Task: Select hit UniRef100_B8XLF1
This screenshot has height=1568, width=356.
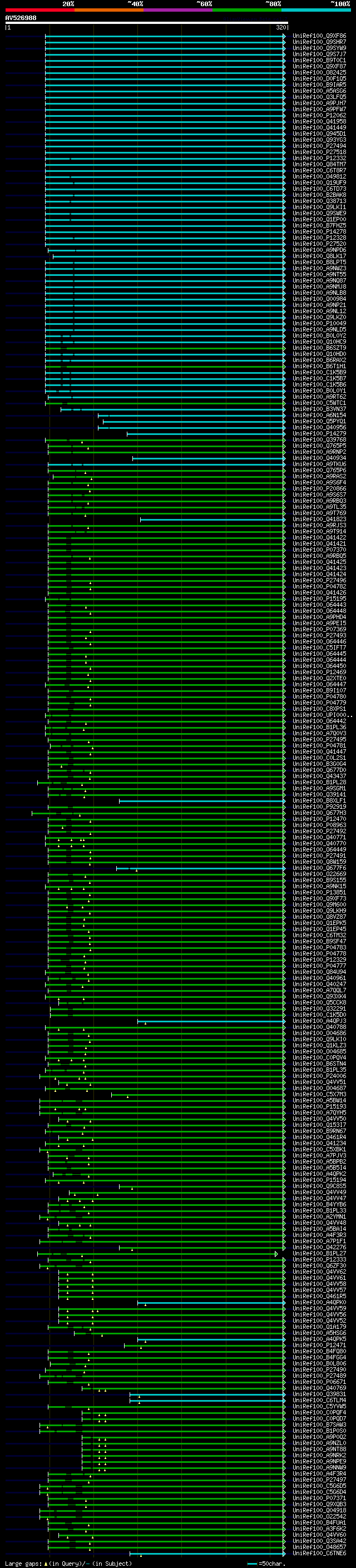Action: tap(319, 800)
